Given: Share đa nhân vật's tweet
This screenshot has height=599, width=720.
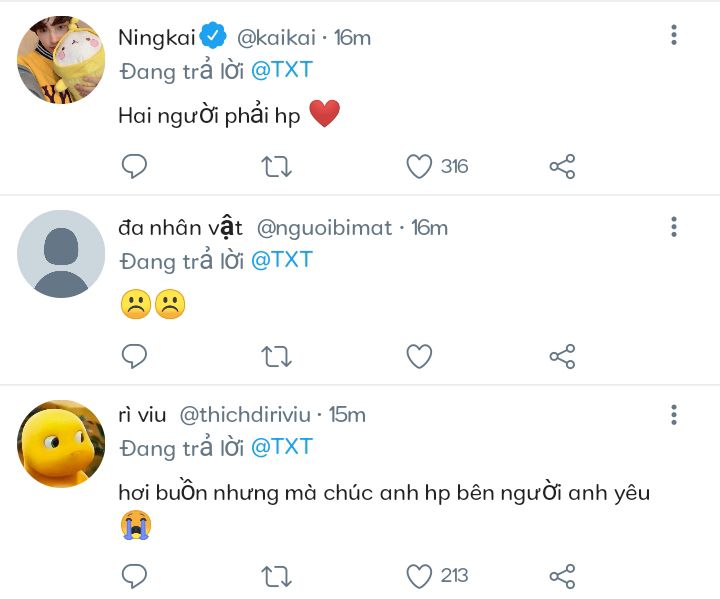Looking at the screenshot, I should [x=562, y=355].
